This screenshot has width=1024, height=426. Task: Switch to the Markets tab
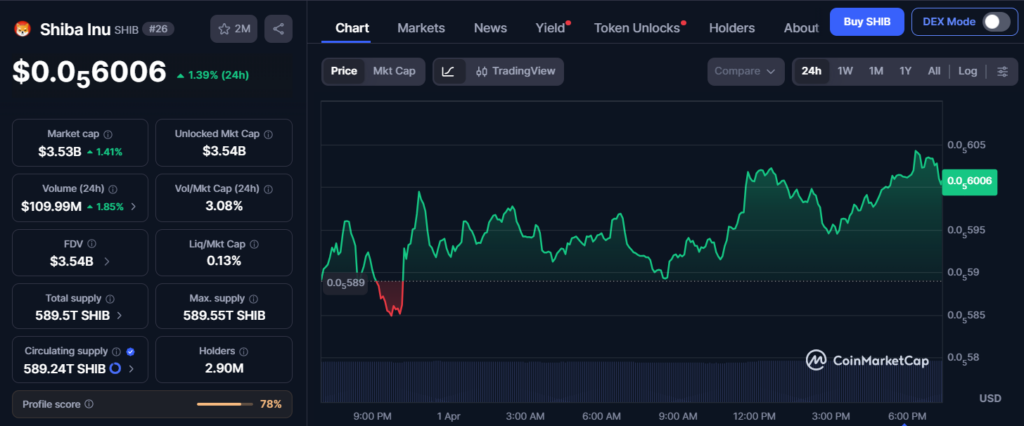tap(421, 28)
